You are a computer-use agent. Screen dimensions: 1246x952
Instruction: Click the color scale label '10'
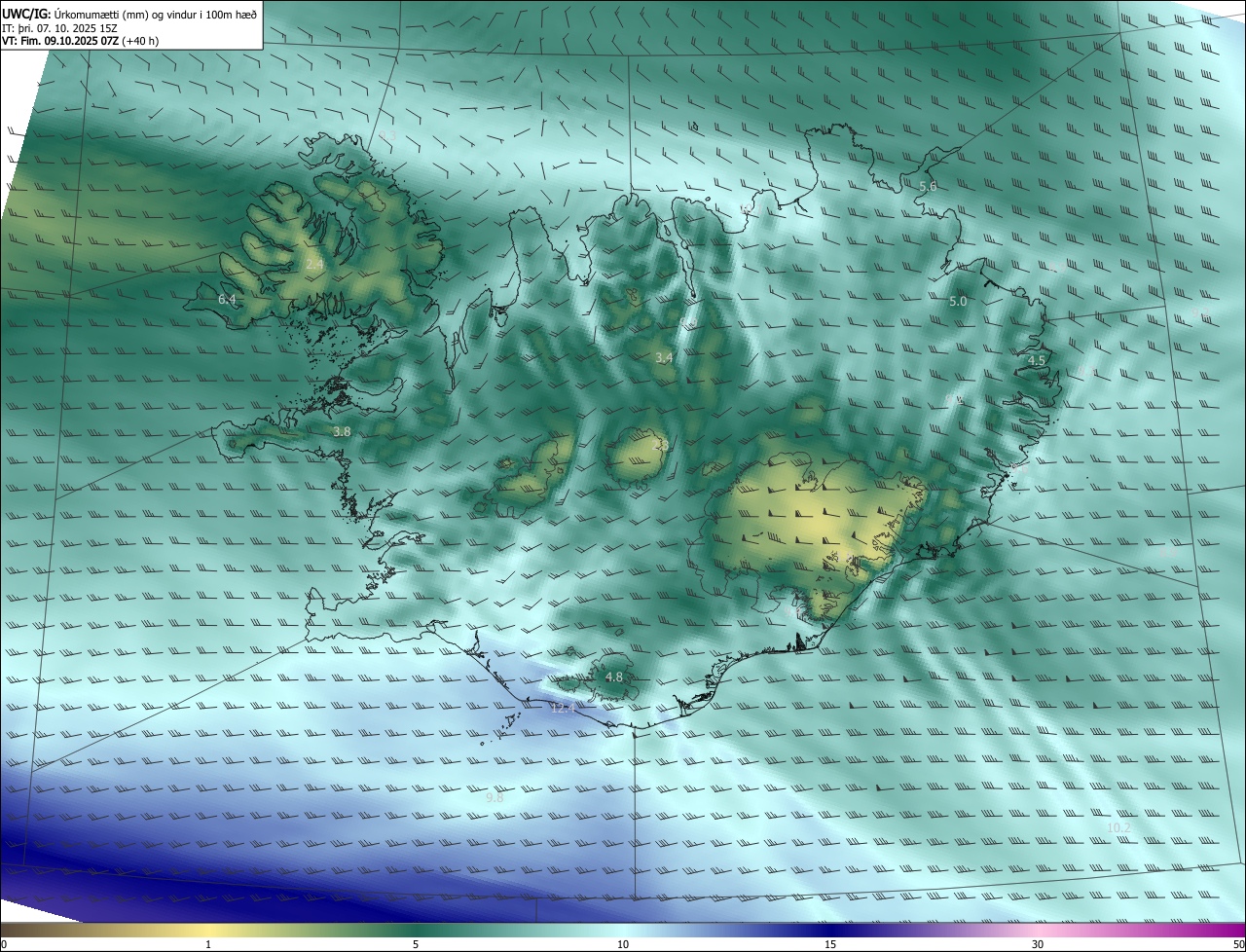(x=623, y=944)
